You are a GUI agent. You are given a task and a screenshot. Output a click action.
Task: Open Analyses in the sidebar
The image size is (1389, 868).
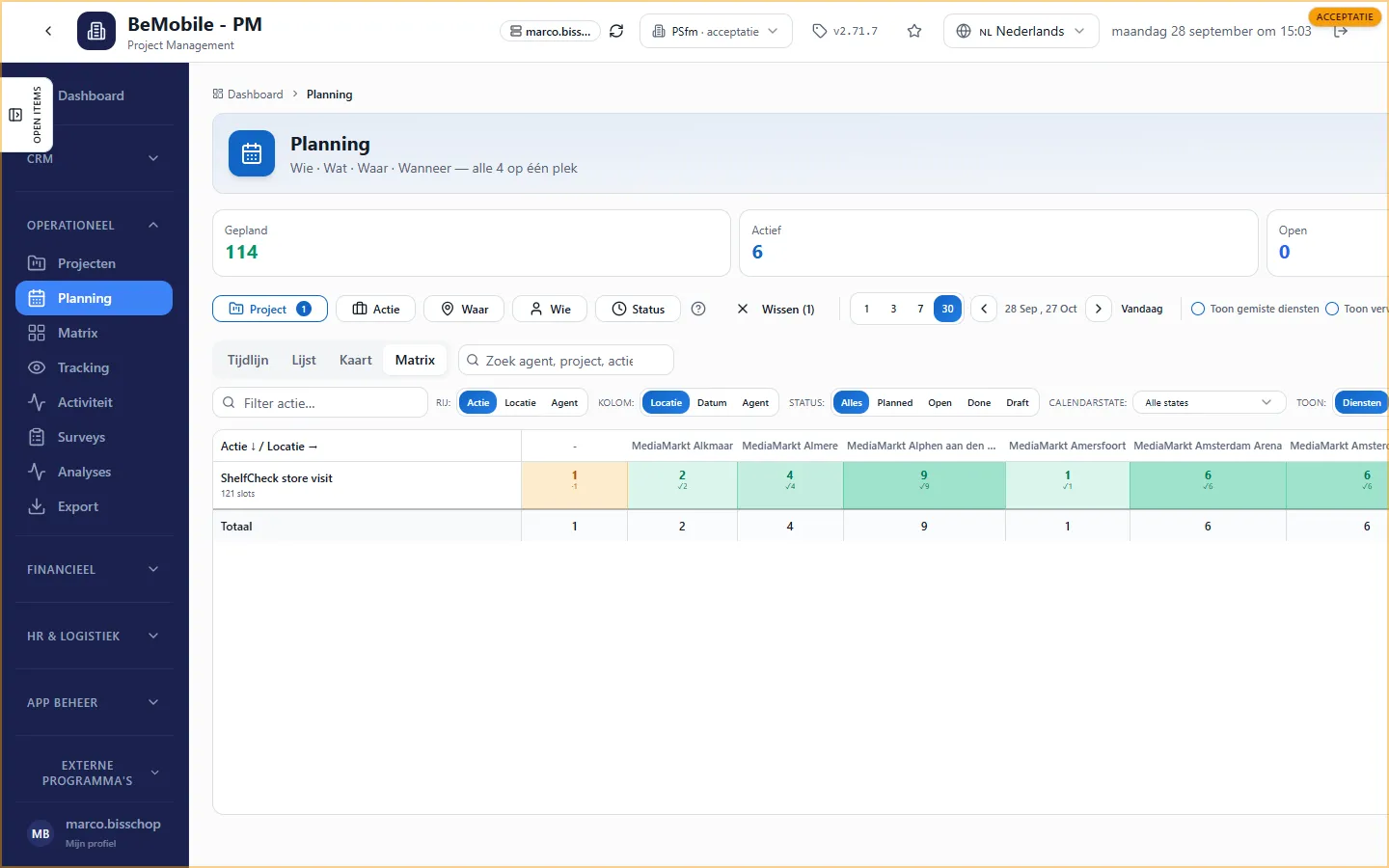[94, 472]
